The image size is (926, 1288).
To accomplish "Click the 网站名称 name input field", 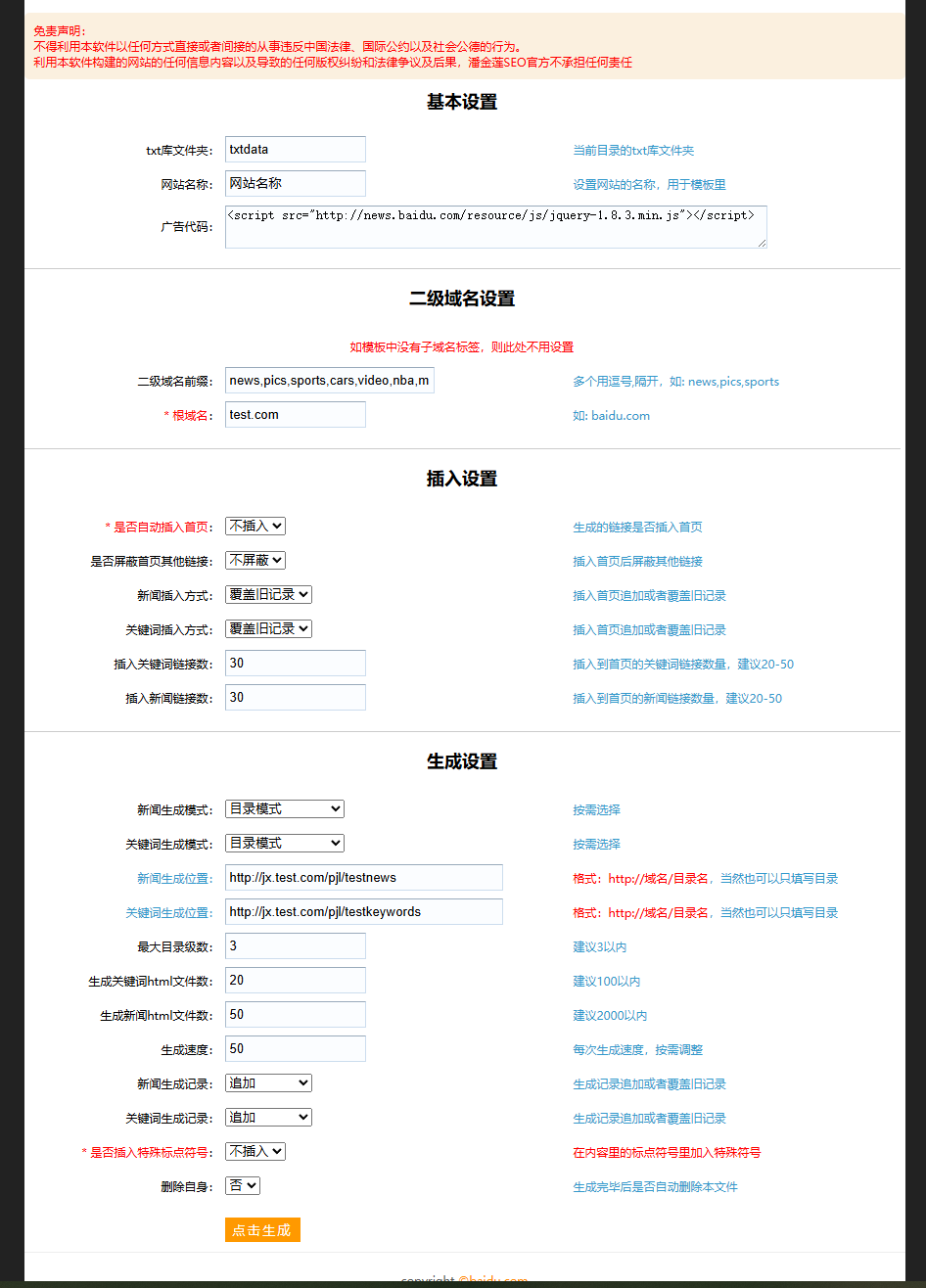I will pos(295,183).
